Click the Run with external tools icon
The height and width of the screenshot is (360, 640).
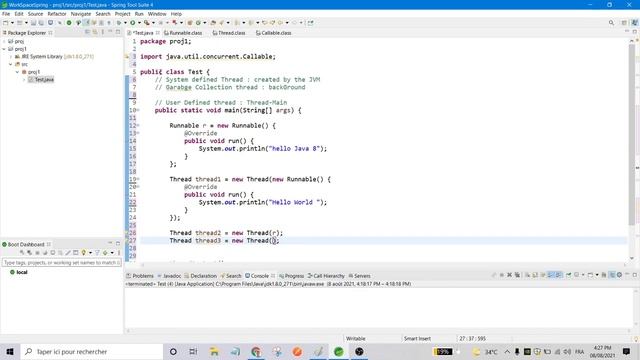pyautogui.click(x=147, y=23)
